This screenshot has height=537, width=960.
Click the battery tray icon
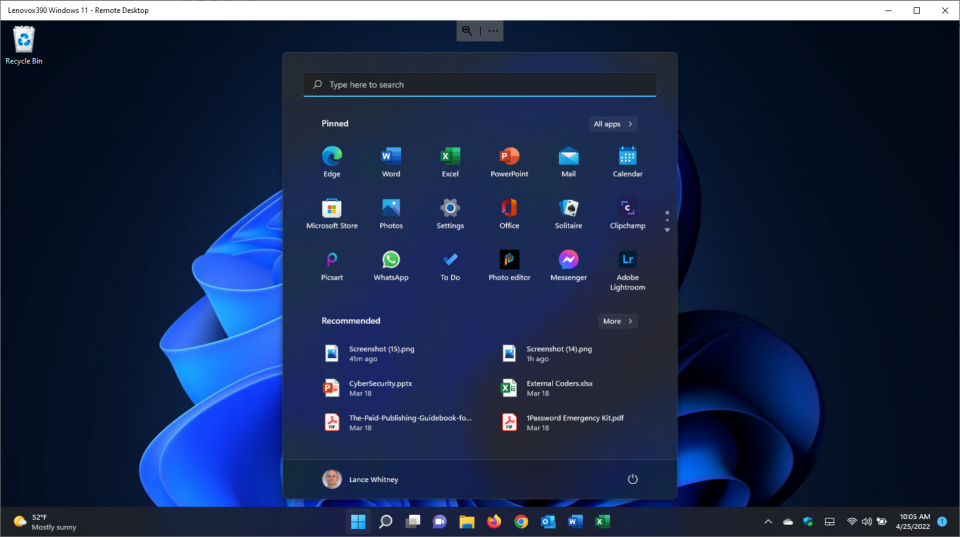click(882, 522)
